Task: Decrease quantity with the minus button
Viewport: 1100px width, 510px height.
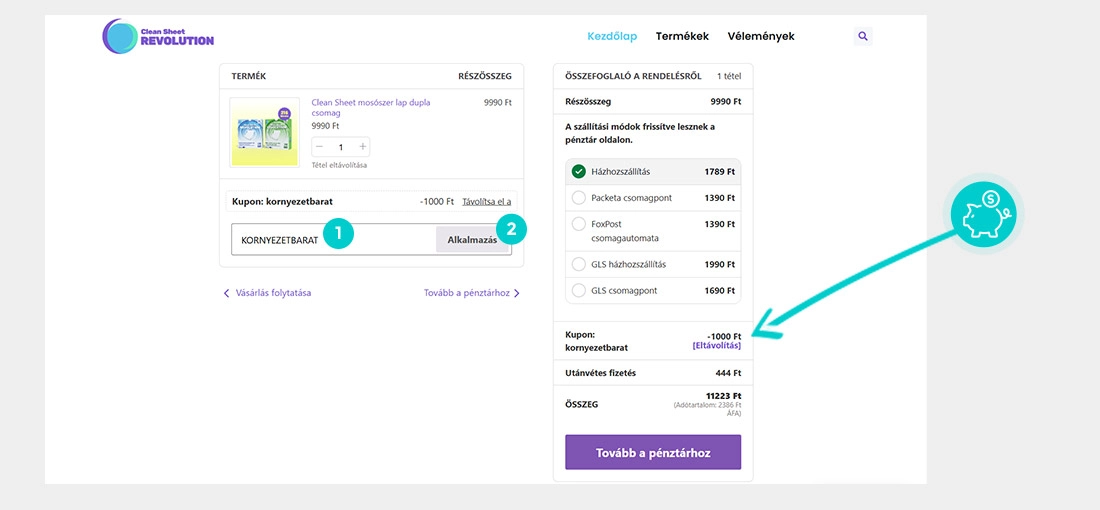Action: pyautogui.click(x=320, y=147)
